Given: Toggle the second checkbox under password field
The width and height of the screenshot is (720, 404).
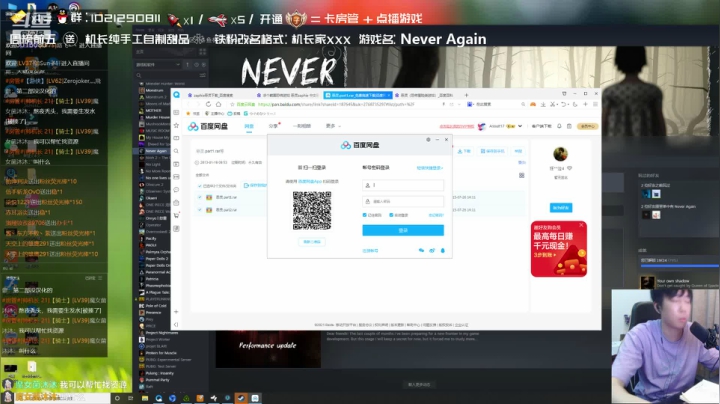Looking at the screenshot, I should pyautogui.click(x=391, y=215).
